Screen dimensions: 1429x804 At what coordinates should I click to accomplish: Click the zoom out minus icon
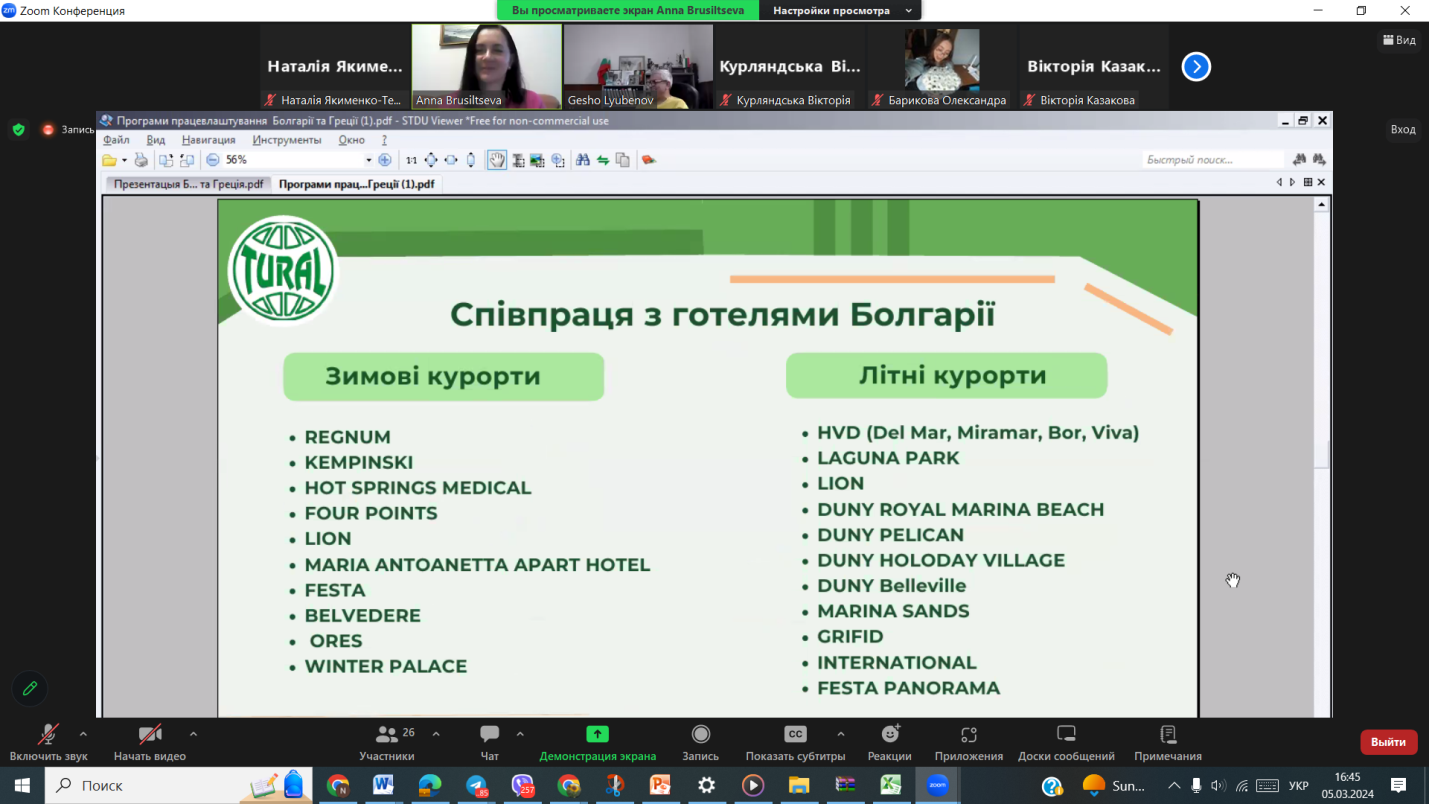point(212,160)
